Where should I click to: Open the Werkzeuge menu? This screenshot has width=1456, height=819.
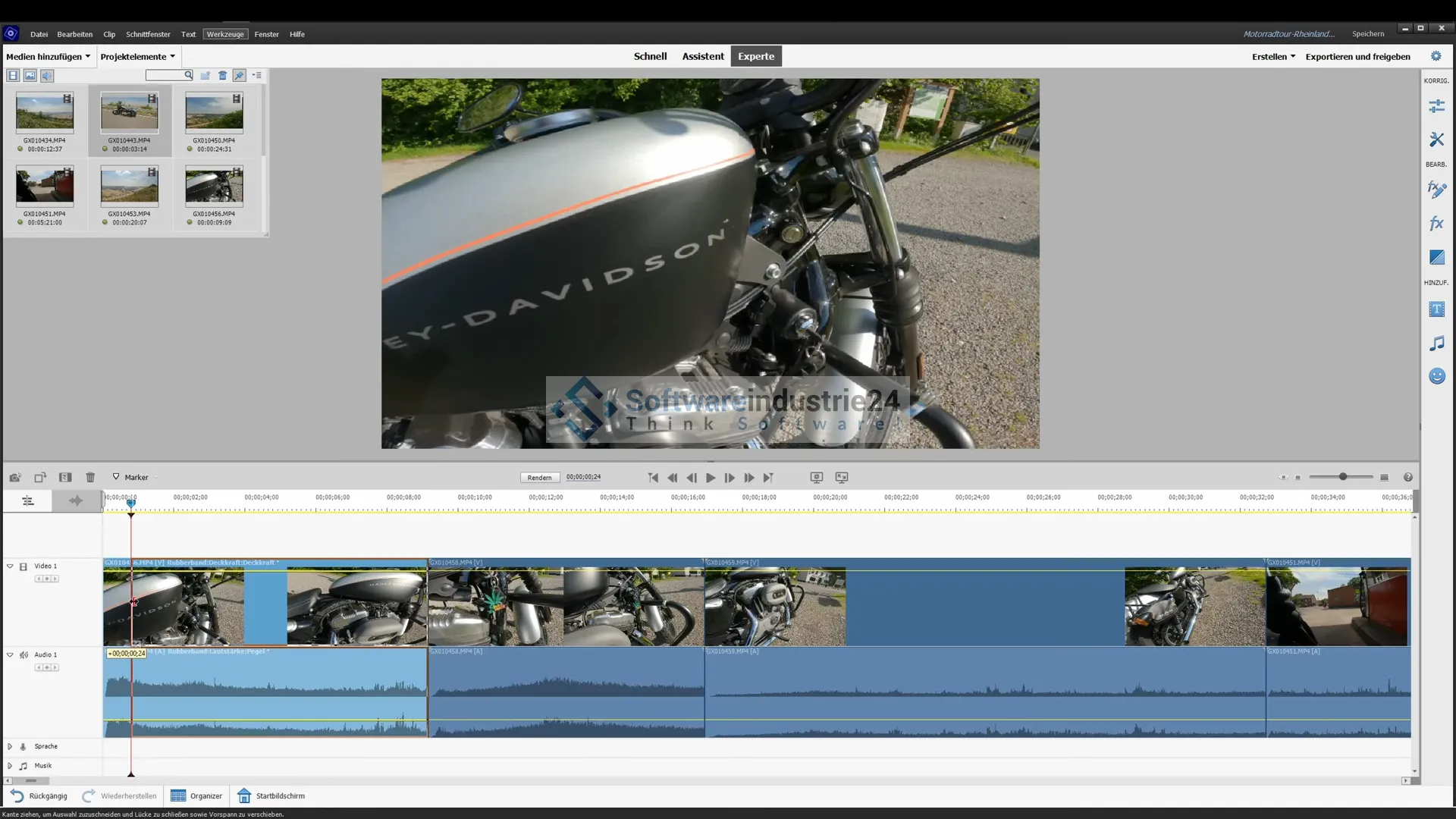tap(225, 34)
